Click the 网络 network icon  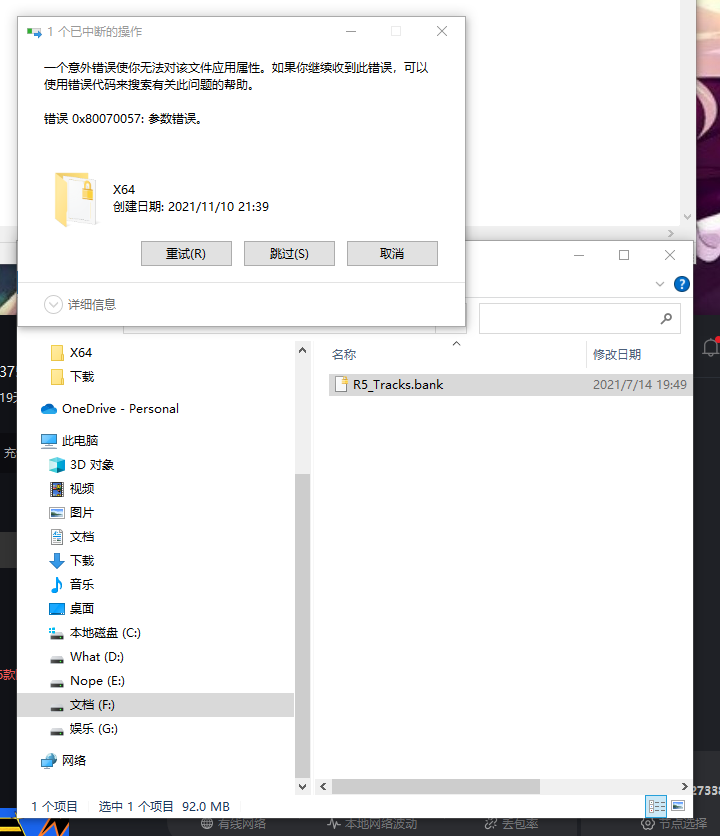point(49,761)
